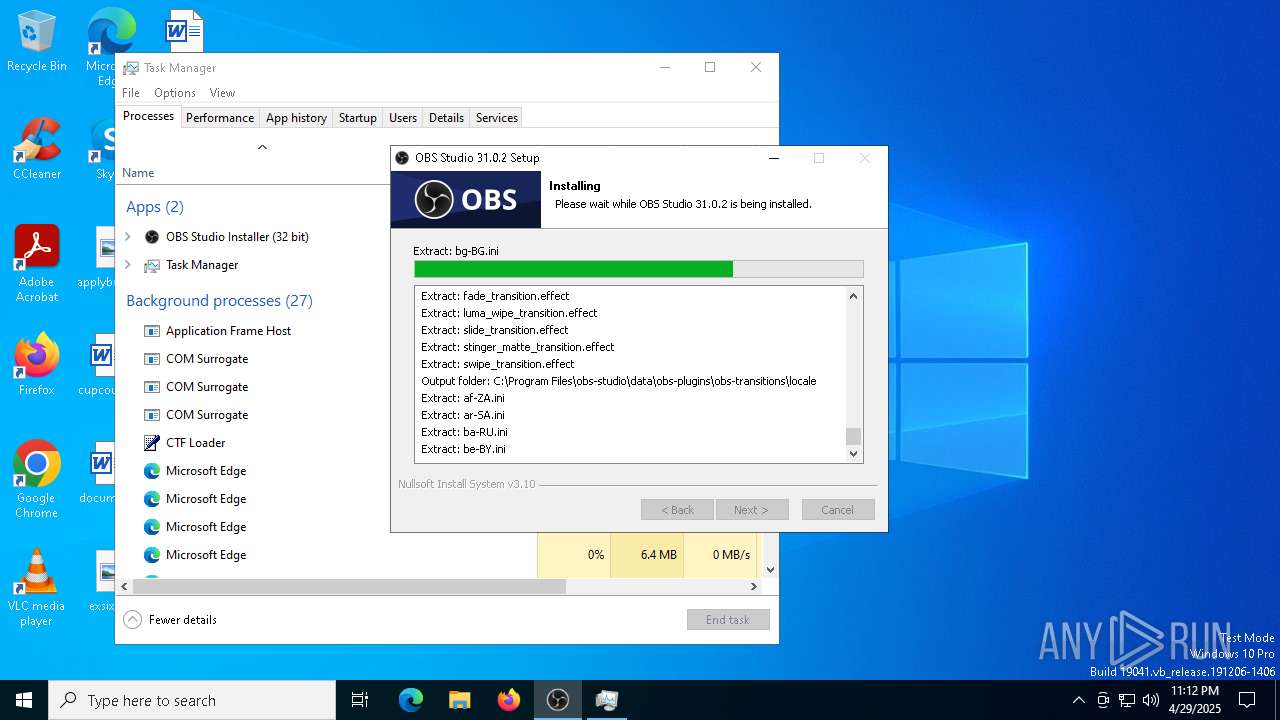Open Microsoft Edge from the taskbar
This screenshot has height=720, width=1280.
pyautogui.click(x=411, y=700)
